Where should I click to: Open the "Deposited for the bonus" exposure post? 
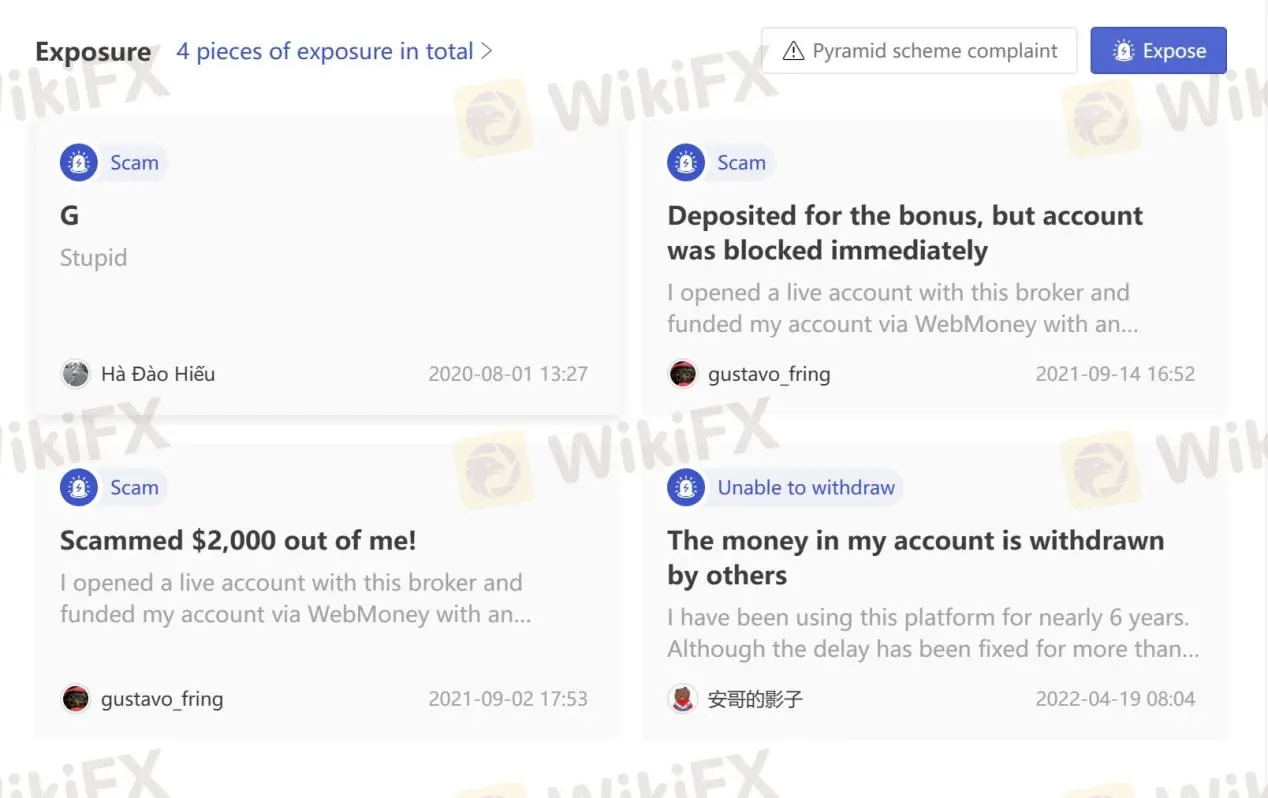[x=905, y=232]
